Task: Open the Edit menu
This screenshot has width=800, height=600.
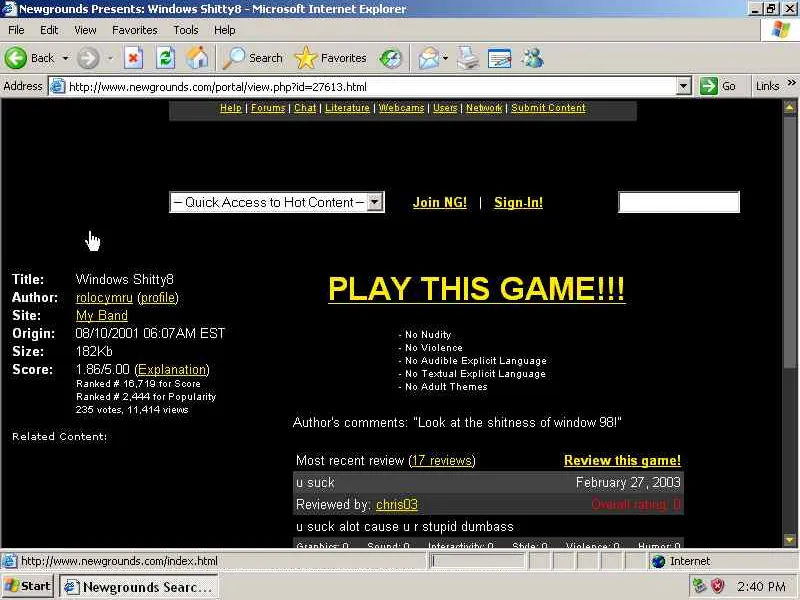Action: click(x=49, y=30)
